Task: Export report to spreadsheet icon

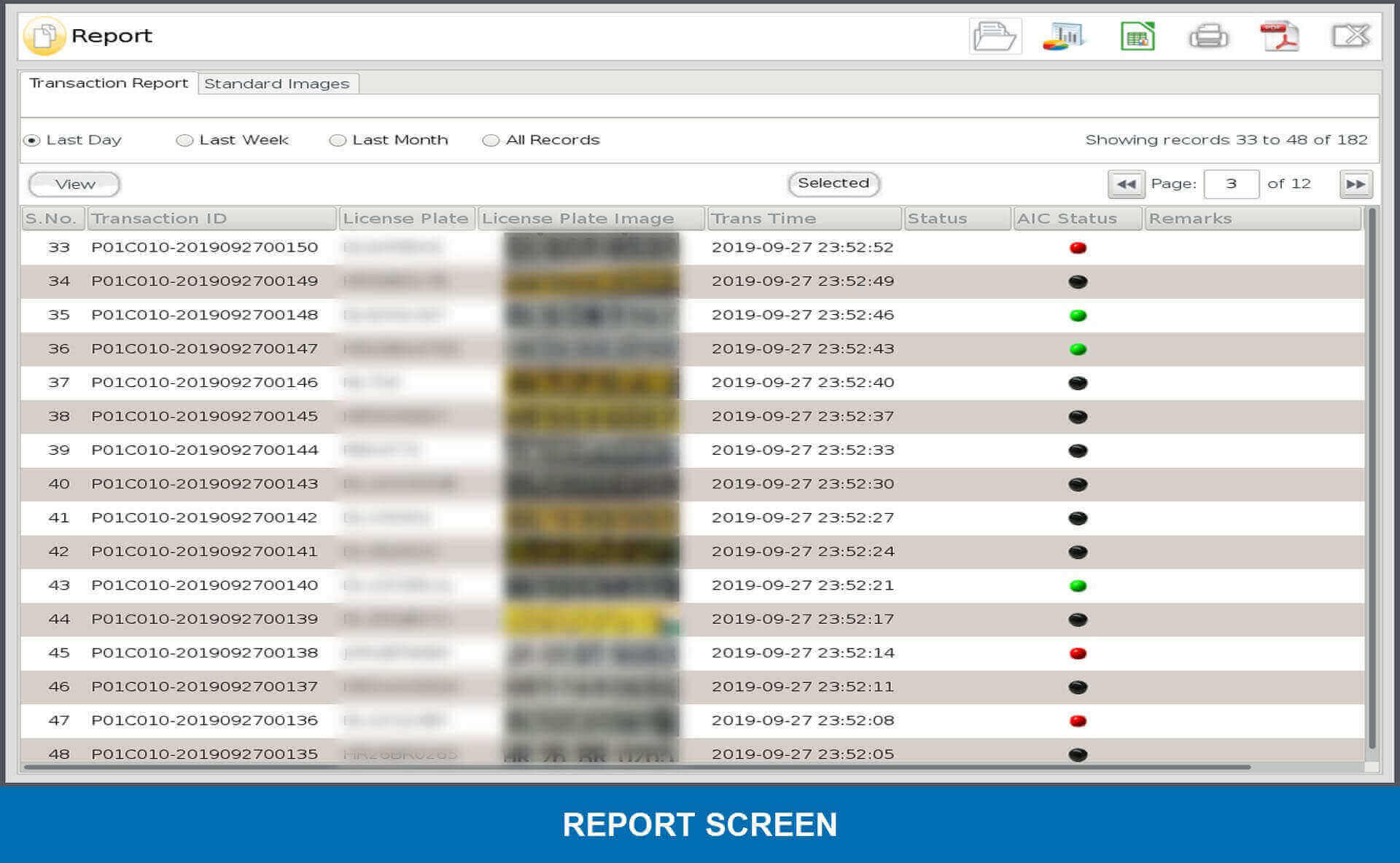Action: (x=1137, y=36)
